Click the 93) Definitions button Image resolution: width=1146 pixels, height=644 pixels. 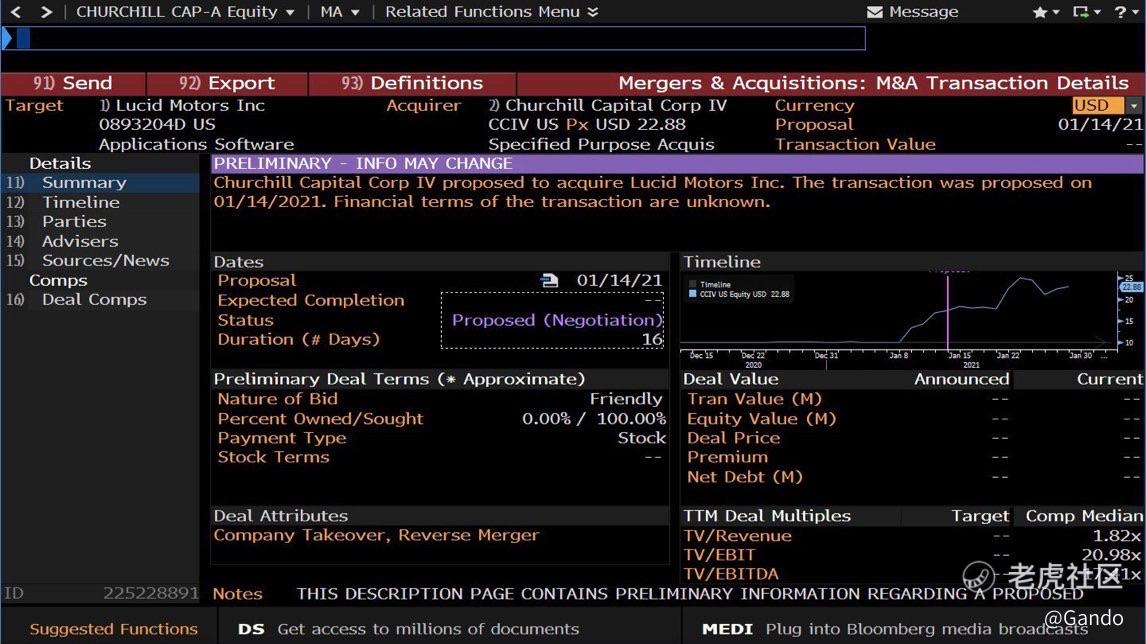(412, 83)
